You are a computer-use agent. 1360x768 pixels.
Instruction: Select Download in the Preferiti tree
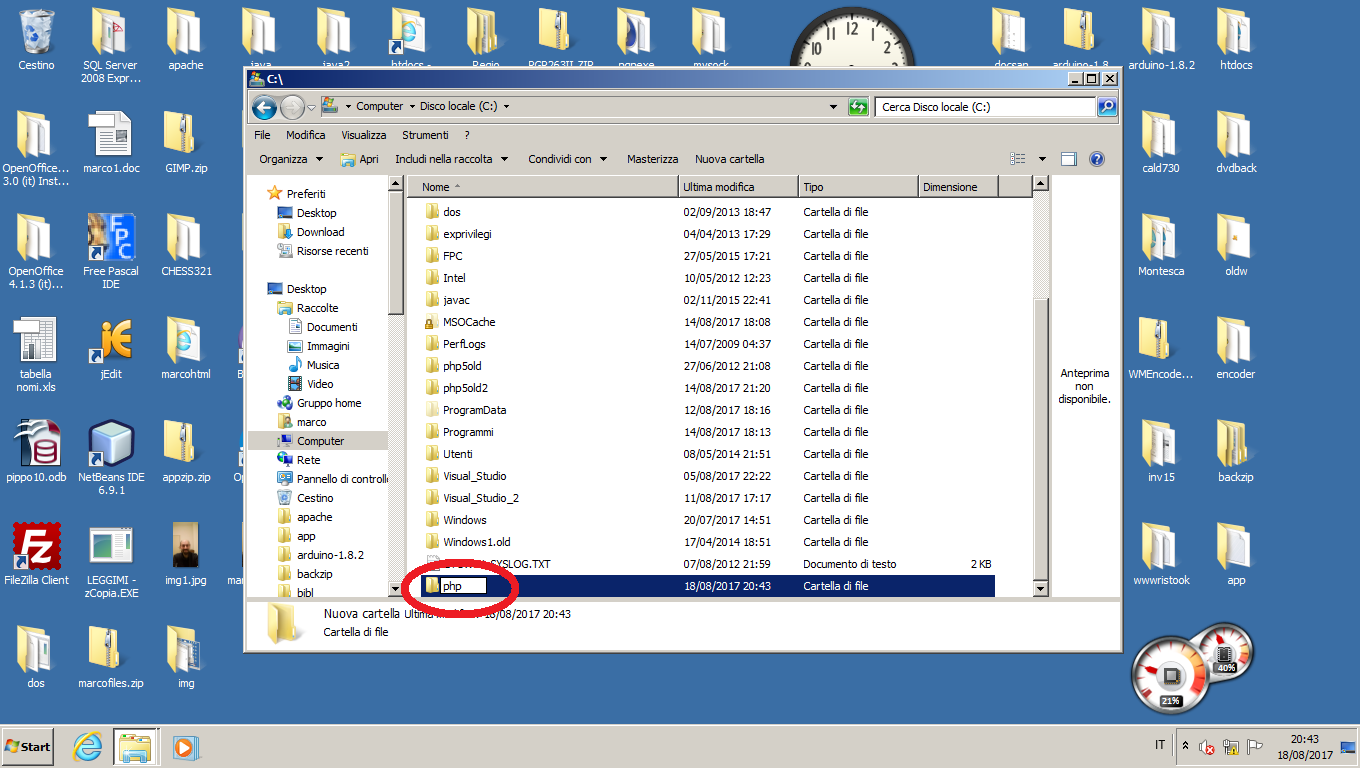[x=320, y=232]
